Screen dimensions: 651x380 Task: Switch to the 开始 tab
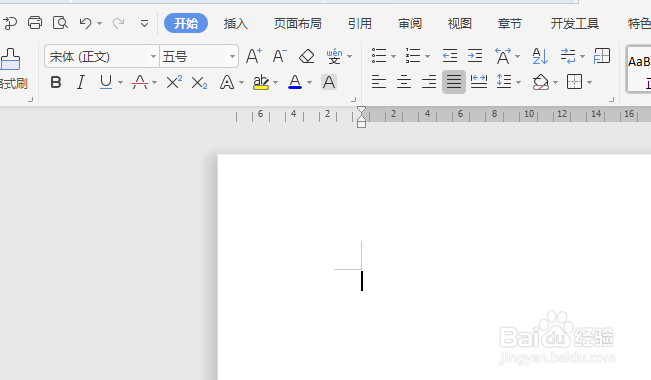tap(186, 23)
